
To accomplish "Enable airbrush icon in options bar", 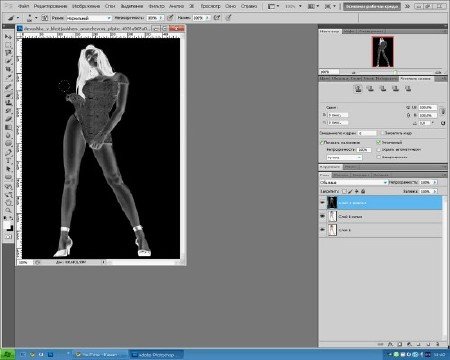I will [x=217, y=18].
